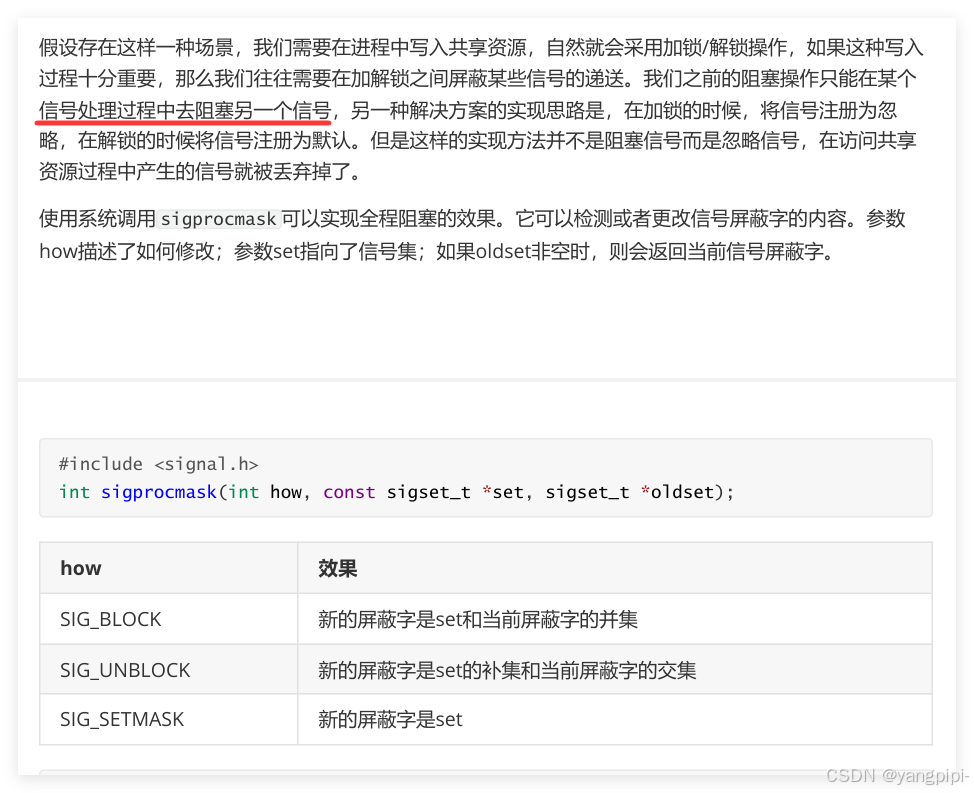Click the underlined text '信号处理过程中去阻塞另一个信号'
974x793 pixels.
point(184,111)
